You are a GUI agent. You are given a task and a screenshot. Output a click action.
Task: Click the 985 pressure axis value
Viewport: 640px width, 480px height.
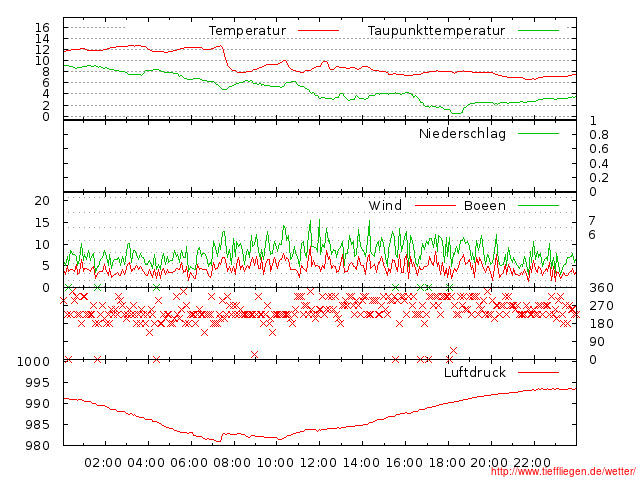[x=37, y=425]
